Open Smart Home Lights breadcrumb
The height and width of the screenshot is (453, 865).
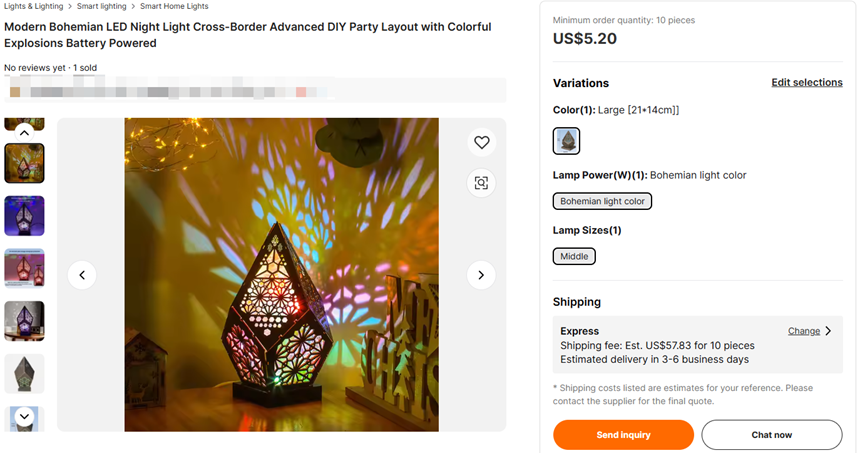click(x=174, y=6)
